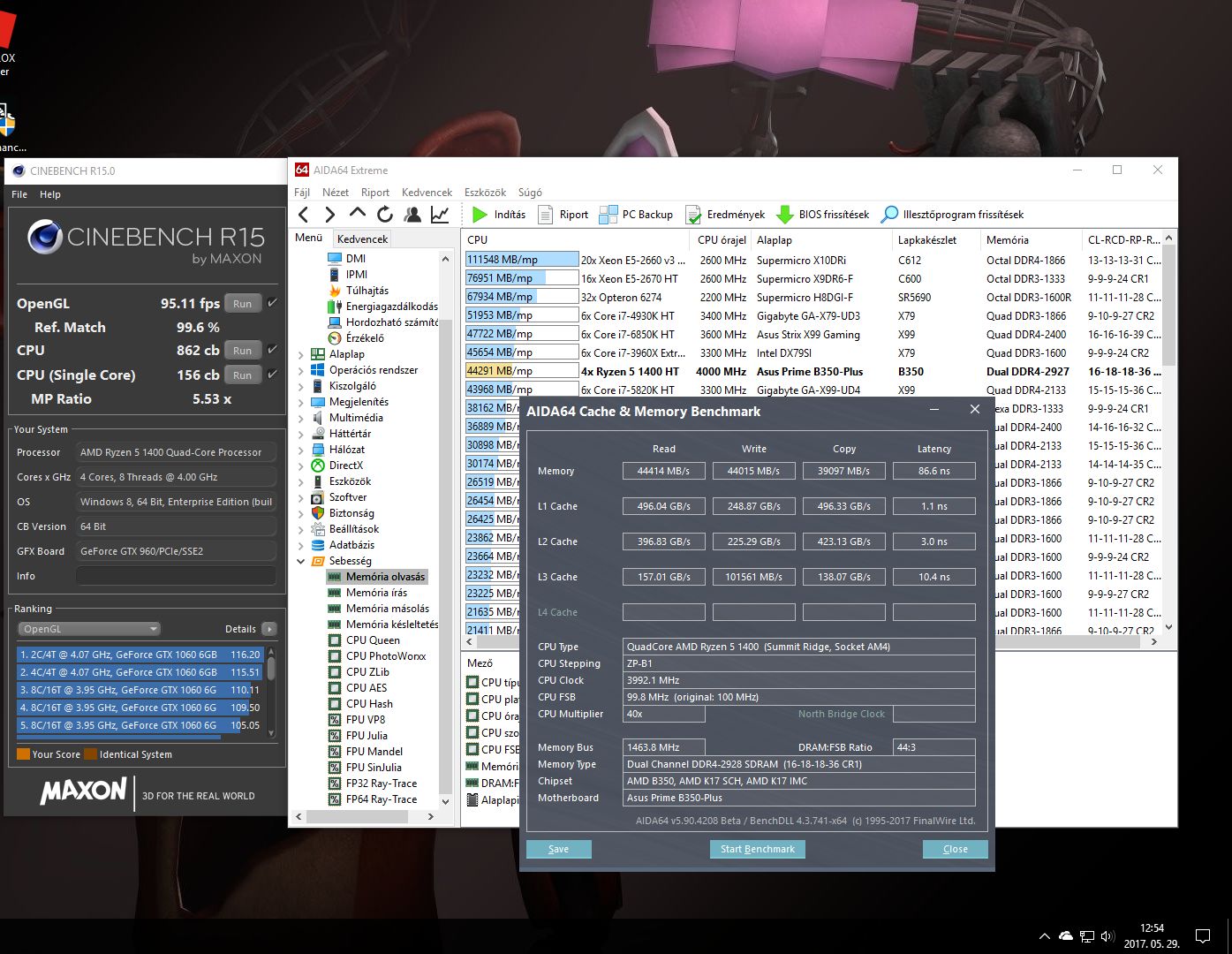Image resolution: width=1232 pixels, height=954 pixels.
Task: Select CPU Queen benchmark
Action: click(373, 640)
